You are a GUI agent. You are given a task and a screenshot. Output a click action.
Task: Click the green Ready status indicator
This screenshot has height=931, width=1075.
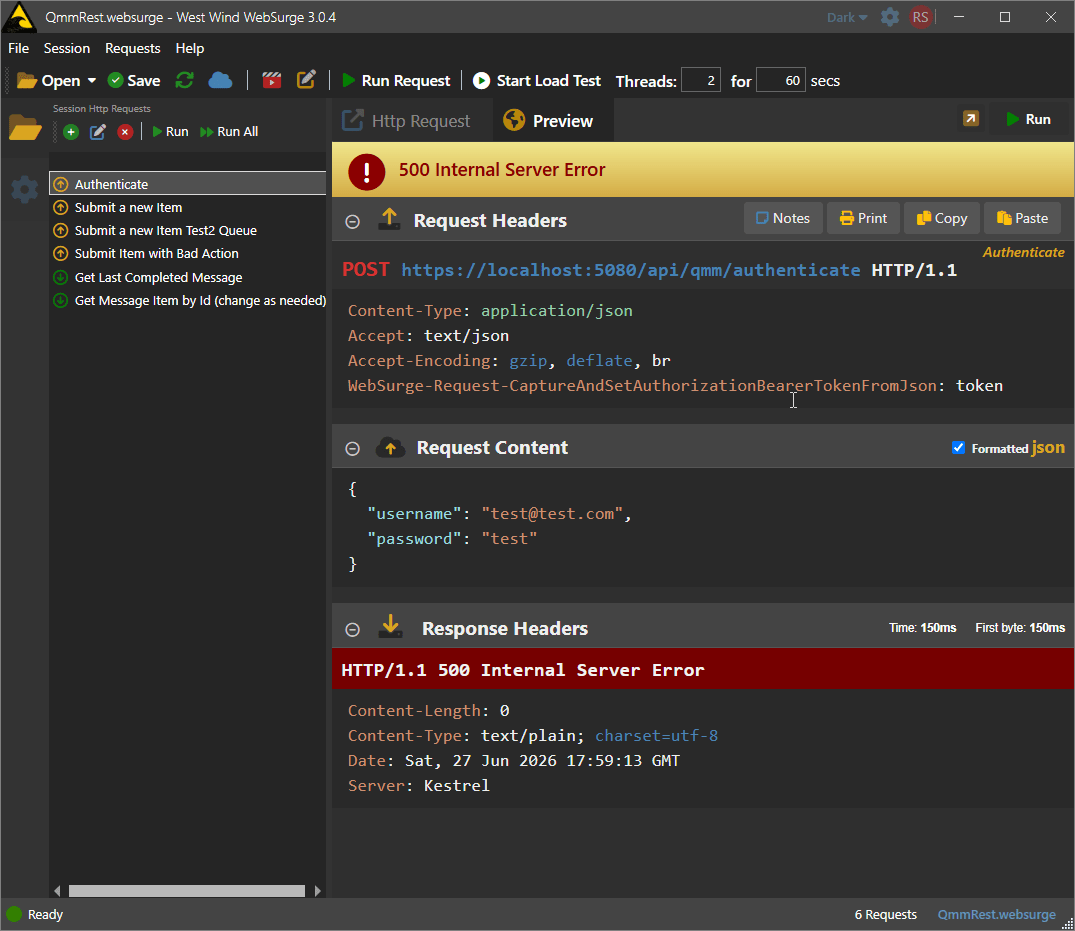(14, 915)
